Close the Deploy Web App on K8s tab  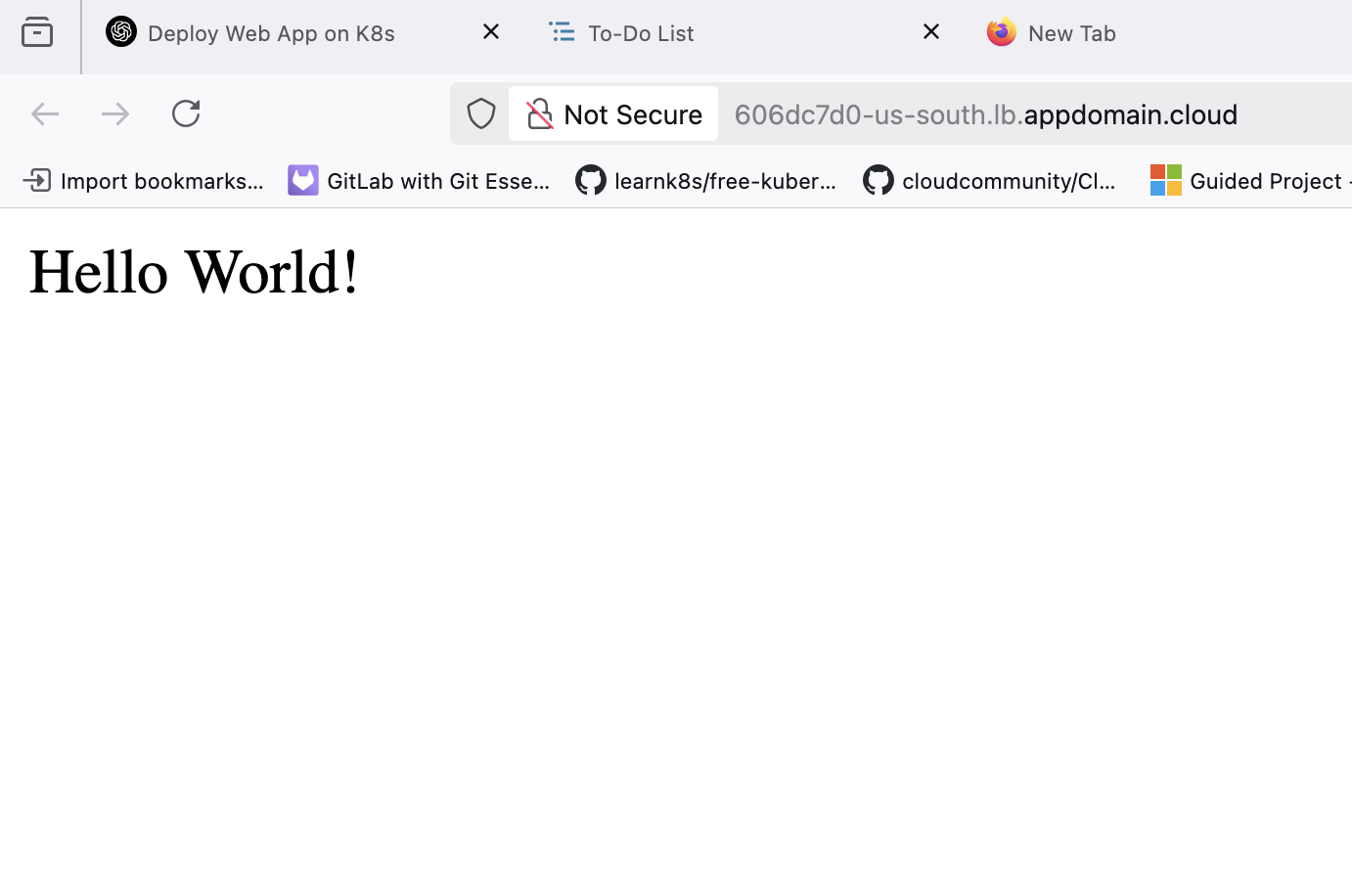pyautogui.click(x=491, y=32)
